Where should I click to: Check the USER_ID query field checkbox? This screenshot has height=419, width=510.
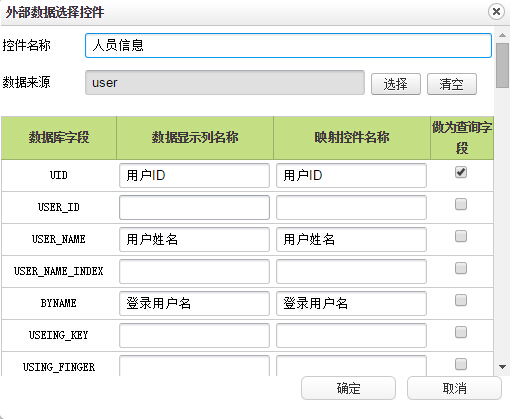pyautogui.click(x=461, y=204)
